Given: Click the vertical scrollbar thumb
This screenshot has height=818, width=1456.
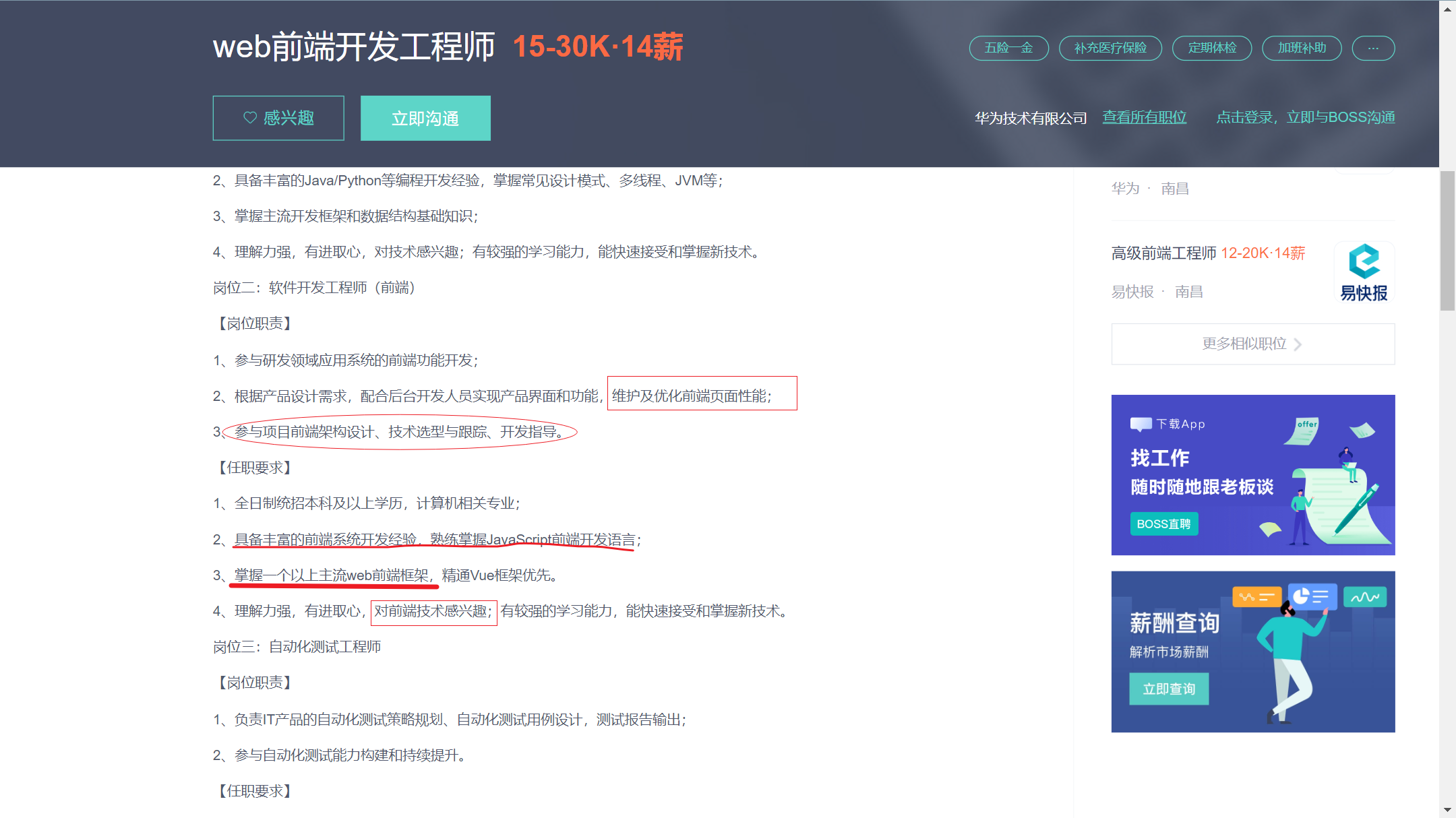Looking at the screenshot, I should pyautogui.click(x=1447, y=241).
